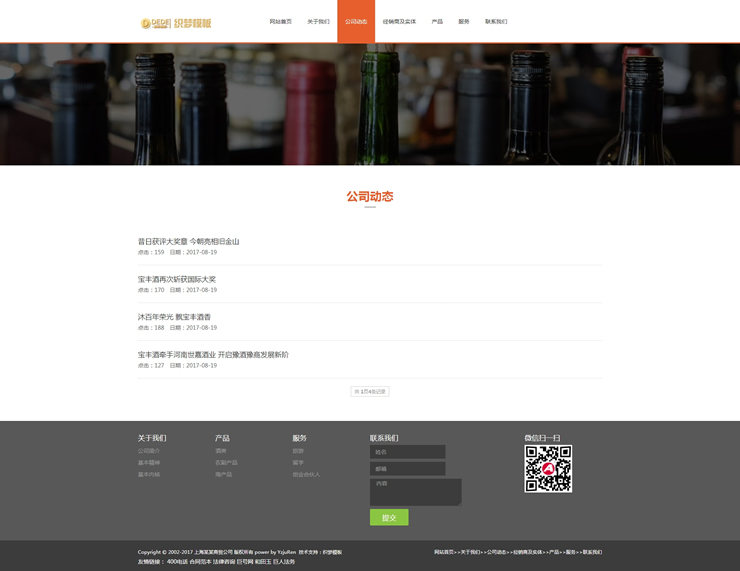Go to 关于我们 in top navigation
This screenshot has width=740, height=571.
318,22
